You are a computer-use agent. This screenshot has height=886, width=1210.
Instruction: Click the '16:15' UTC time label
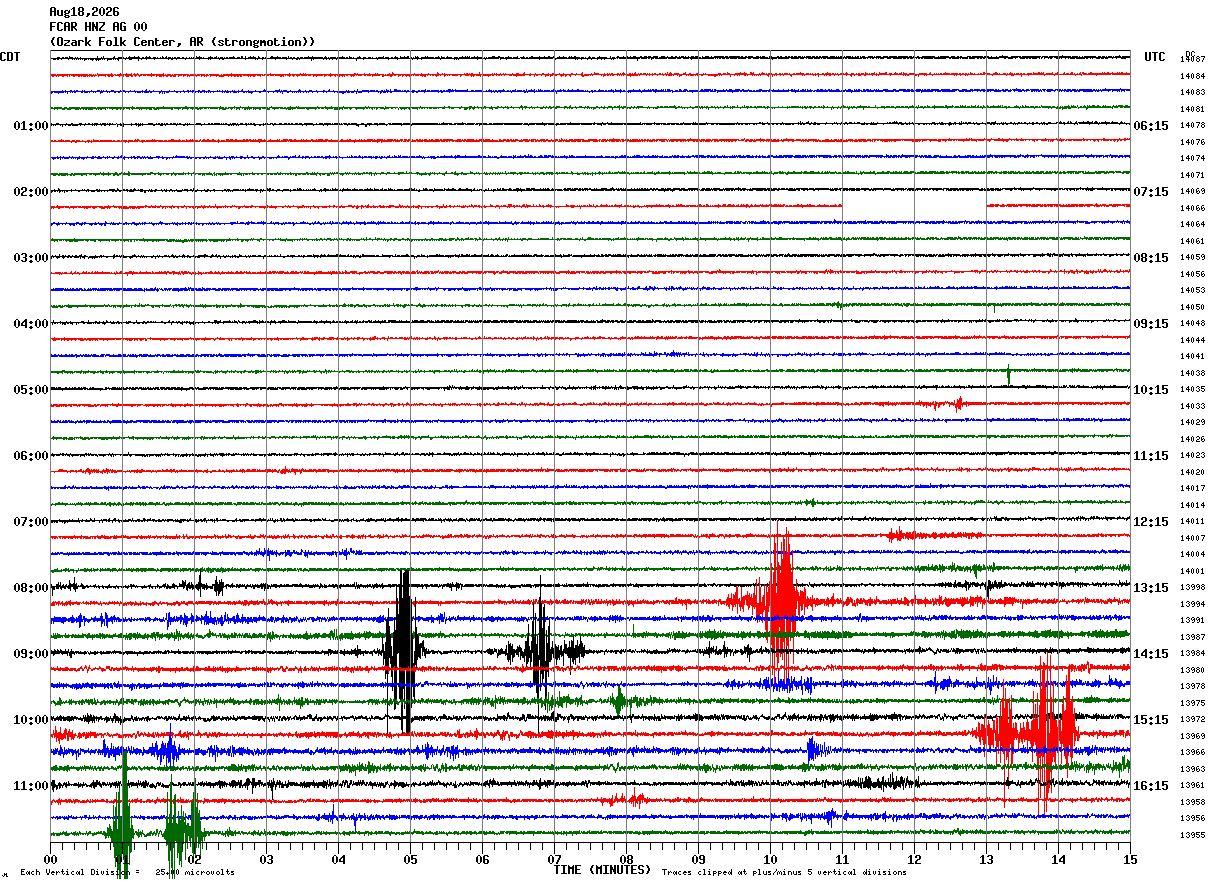click(1151, 786)
